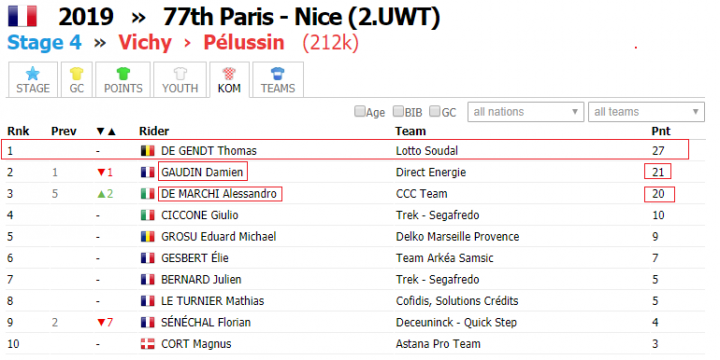The width and height of the screenshot is (720, 360).
Task: Click the white jersey YOUTH icon
Action: (x=180, y=73)
